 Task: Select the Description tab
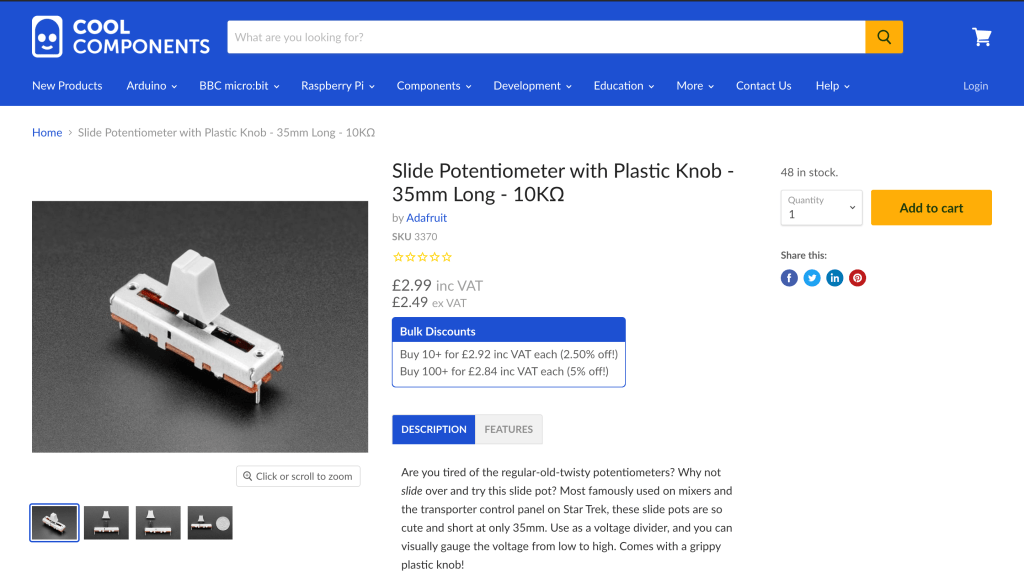(434, 429)
